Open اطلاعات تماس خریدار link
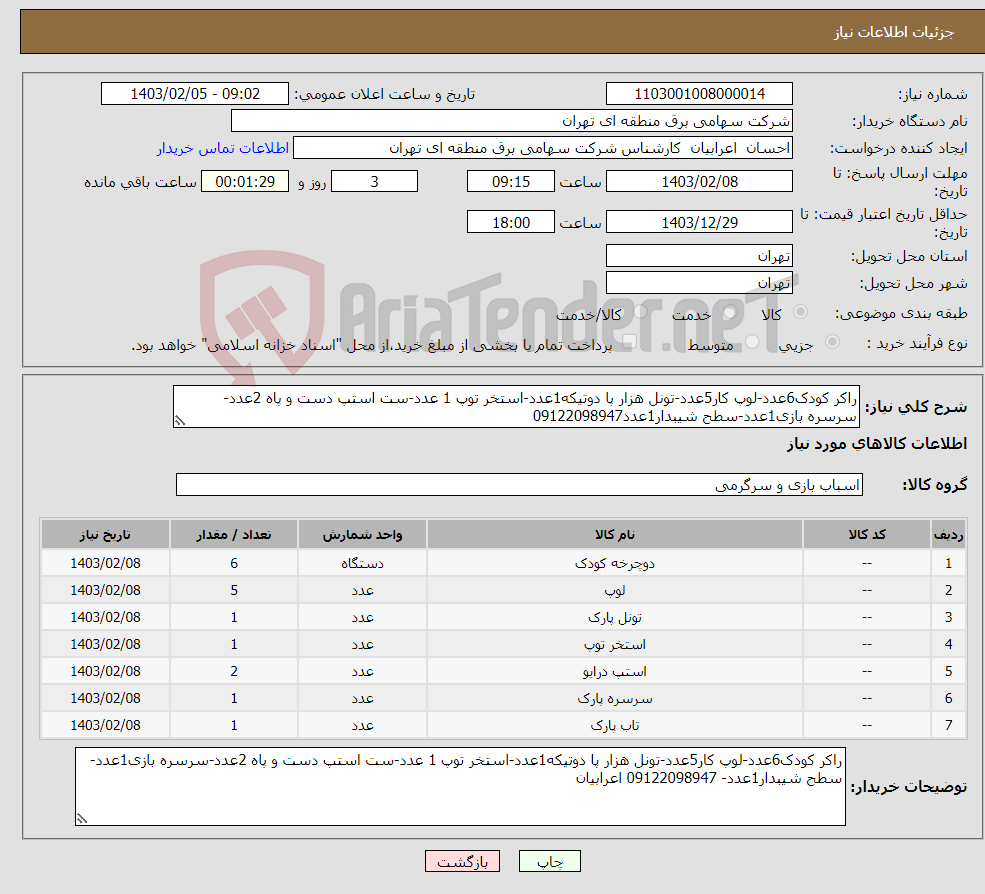The width and height of the screenshot is (985, 894). click(222, 148)
